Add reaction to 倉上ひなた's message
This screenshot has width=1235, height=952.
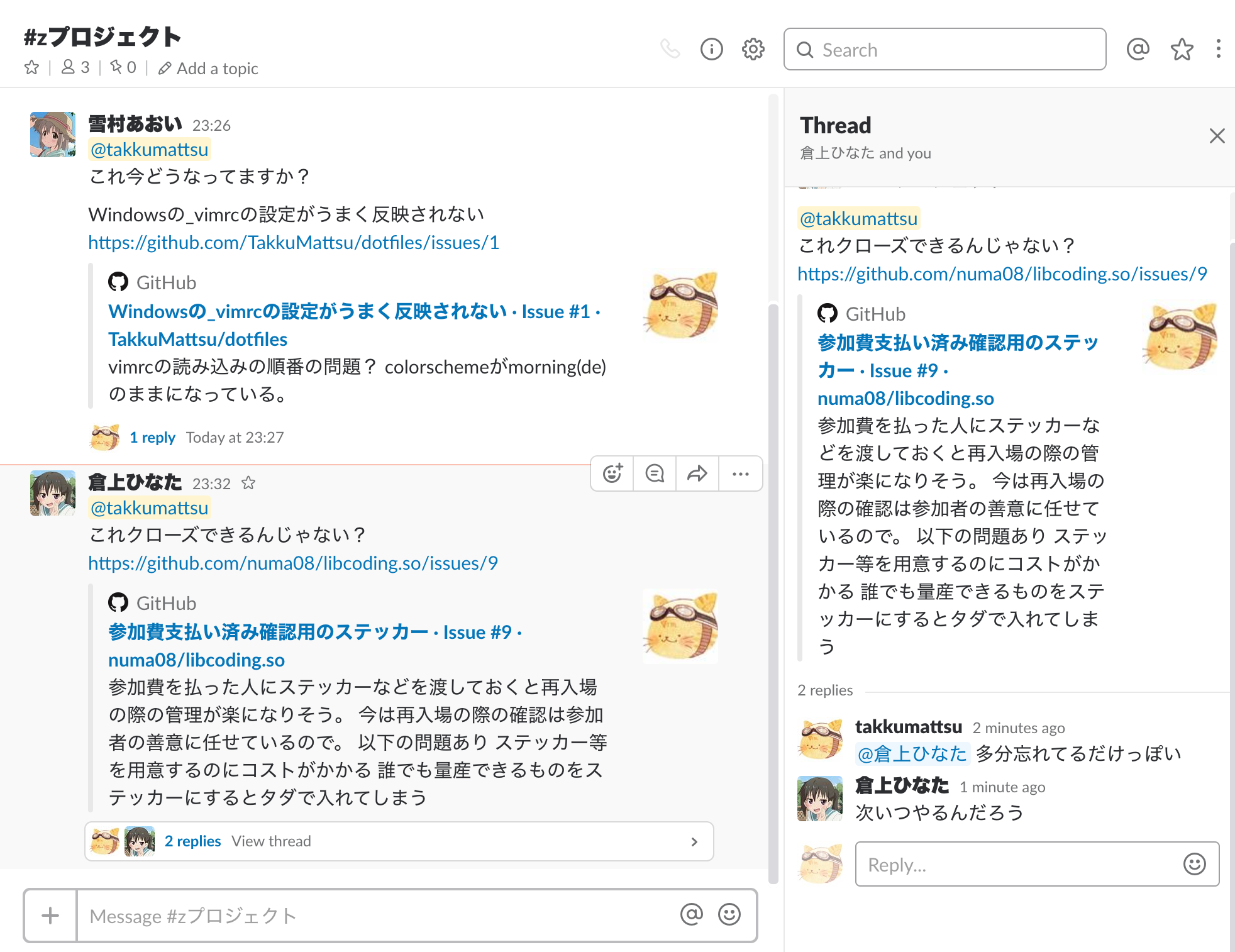612,473
